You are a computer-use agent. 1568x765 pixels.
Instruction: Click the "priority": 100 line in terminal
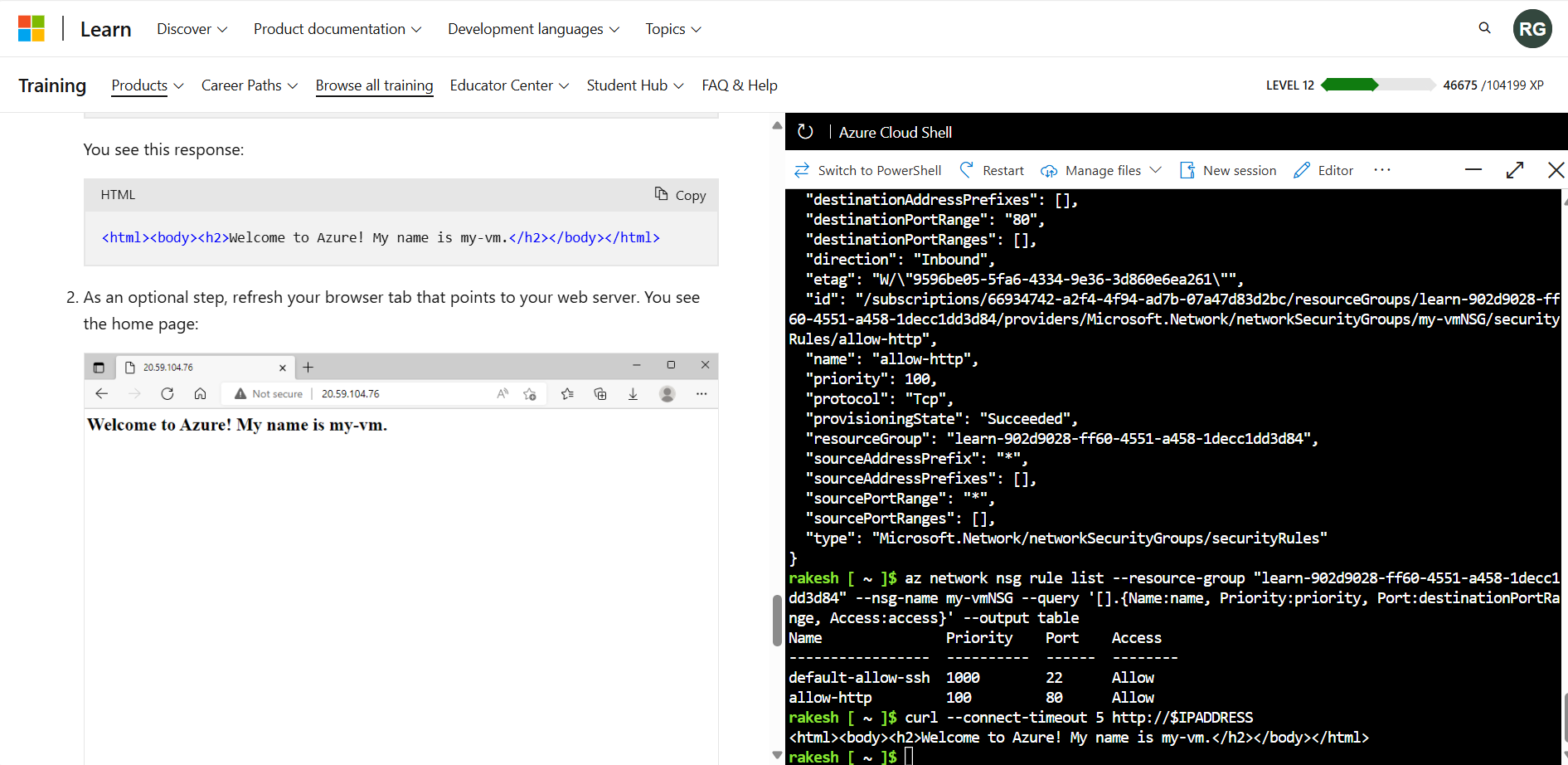(871, 379)
